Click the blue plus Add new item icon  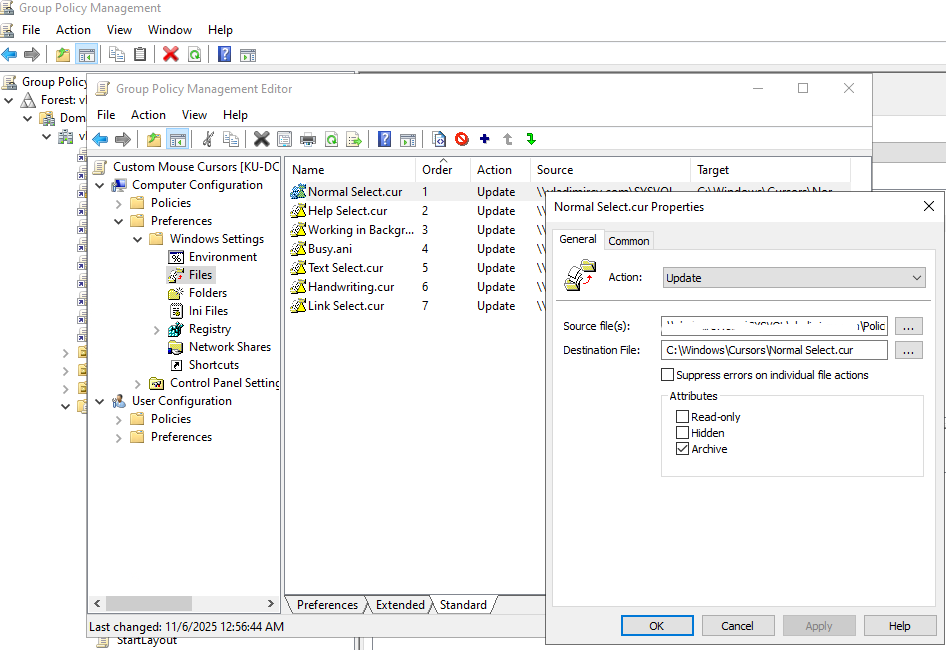coord(484,139)
